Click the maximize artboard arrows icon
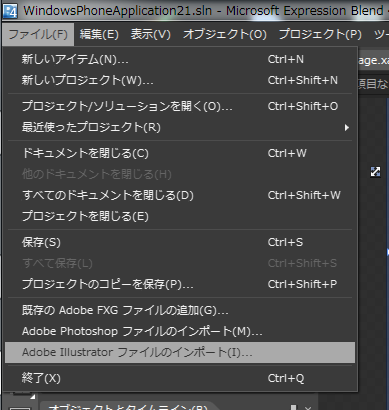The image size is (389, 410). 375,172
